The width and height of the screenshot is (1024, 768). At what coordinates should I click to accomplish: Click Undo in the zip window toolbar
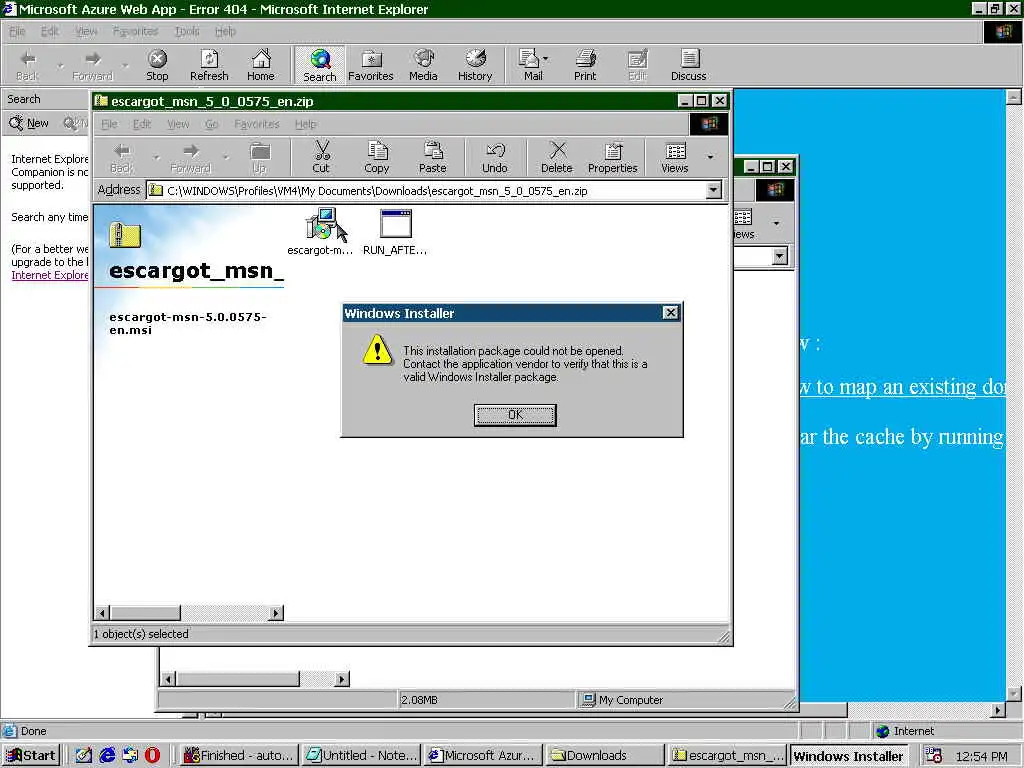tap(494, 157)
